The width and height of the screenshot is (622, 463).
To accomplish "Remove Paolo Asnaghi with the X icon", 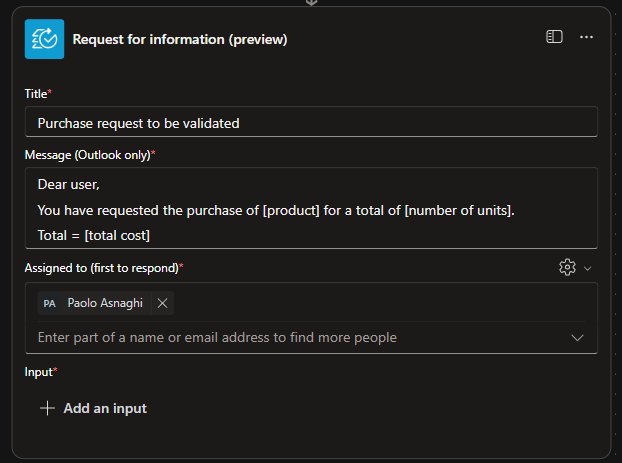I will pos(162,303).
